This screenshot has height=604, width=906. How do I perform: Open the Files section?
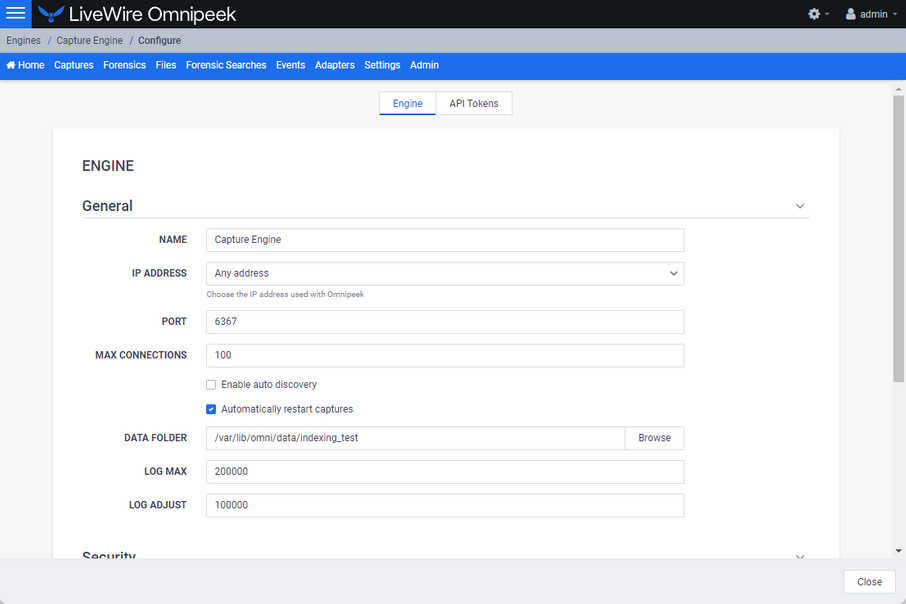coord(166,65)
